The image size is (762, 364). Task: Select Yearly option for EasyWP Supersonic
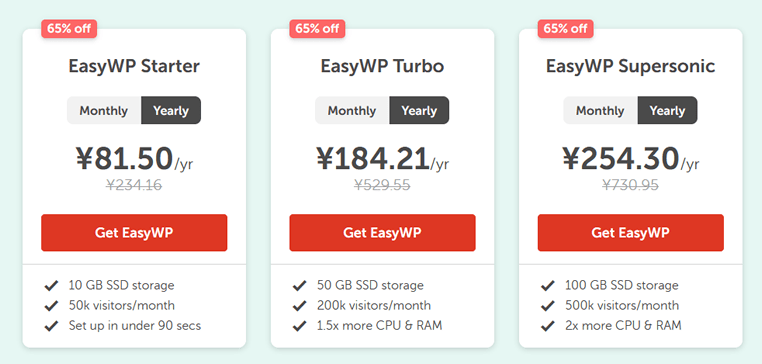pos(668,110)
